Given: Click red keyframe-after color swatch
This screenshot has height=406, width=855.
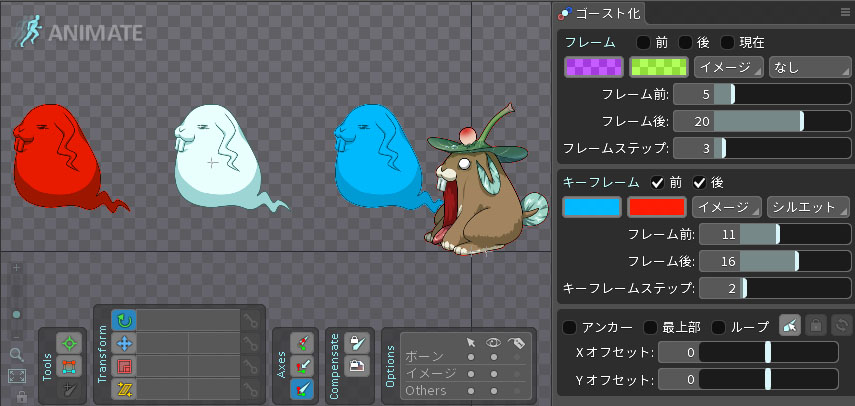Looking at the screenshot, I should coord(657,207).
